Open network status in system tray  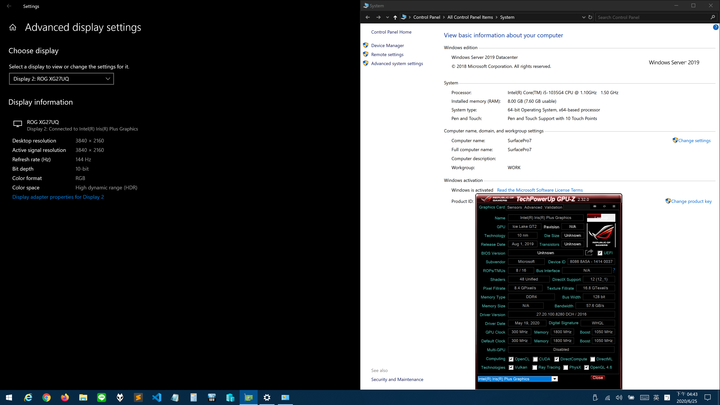point(607,398)
